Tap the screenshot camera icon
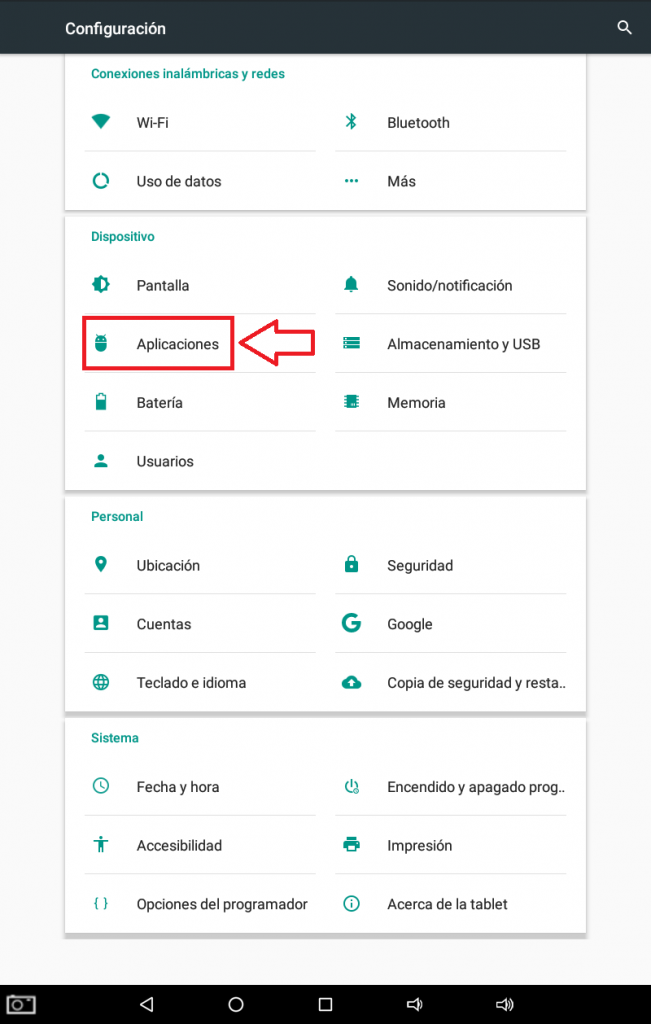Viewport: 651px width, 1024px height. [21, 1003]
